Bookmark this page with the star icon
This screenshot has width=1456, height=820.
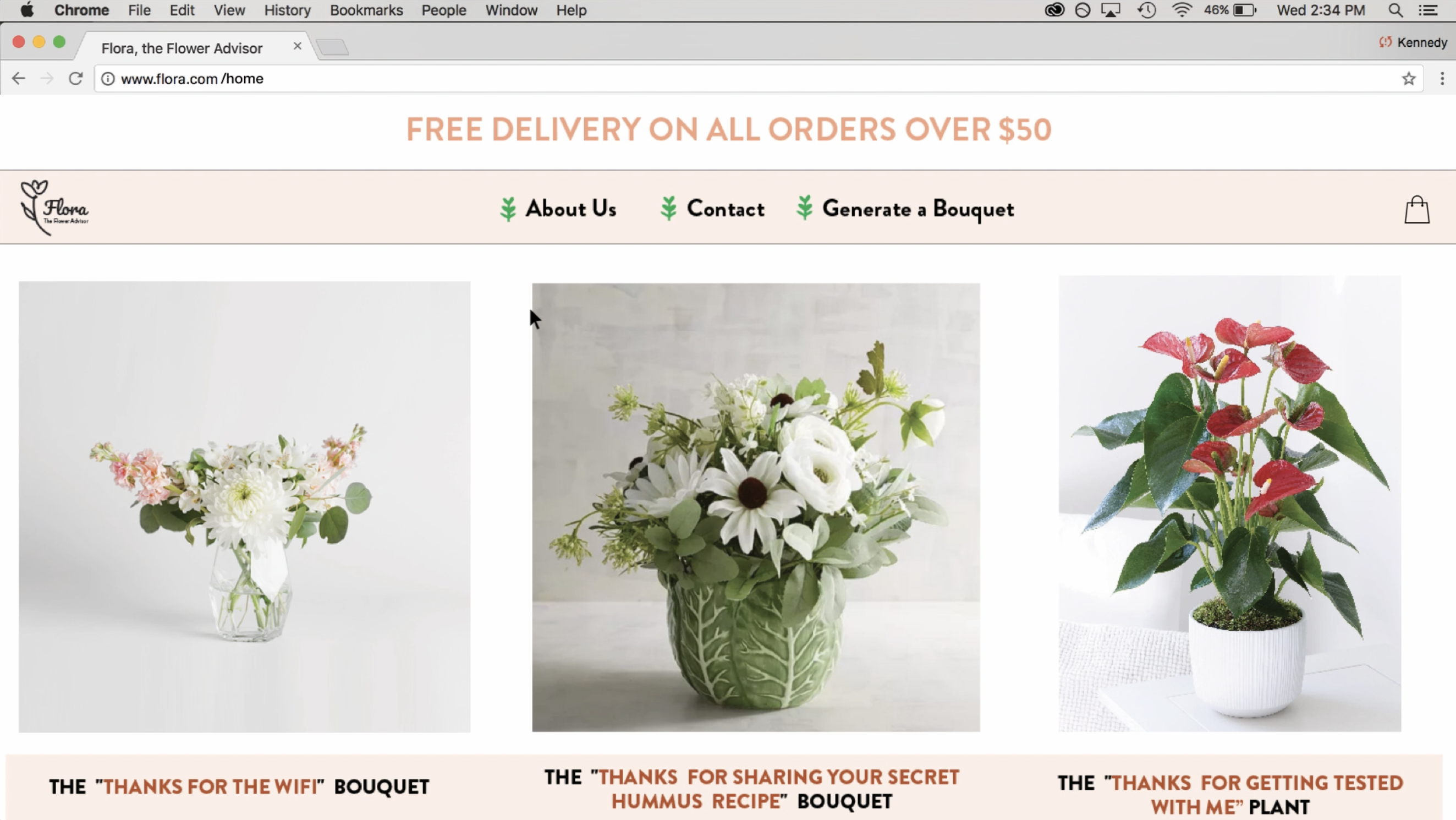click(1409, 79)
